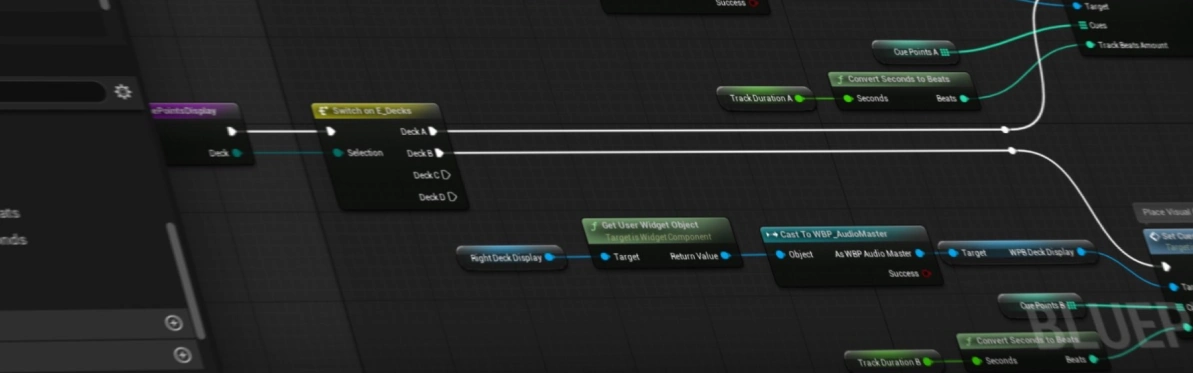Click Beats output pin of lower Convert node

point(1093,359)
